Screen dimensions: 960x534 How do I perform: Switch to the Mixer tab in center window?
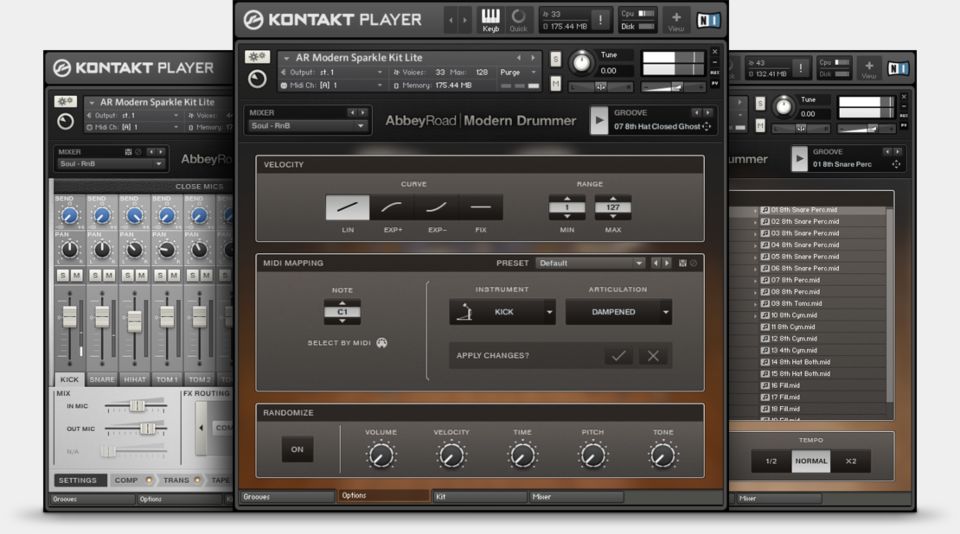(575, 496)
